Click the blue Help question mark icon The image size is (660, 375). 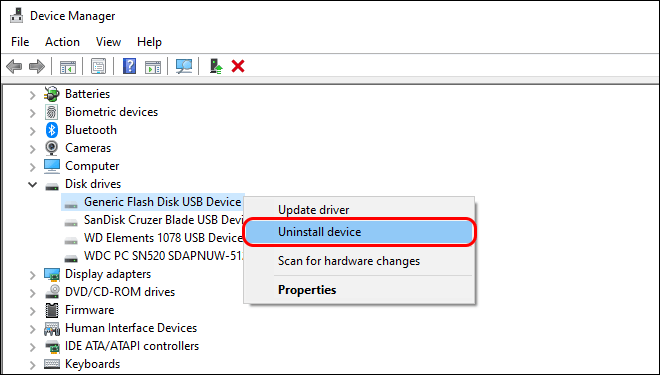click(x=129, y=66)
